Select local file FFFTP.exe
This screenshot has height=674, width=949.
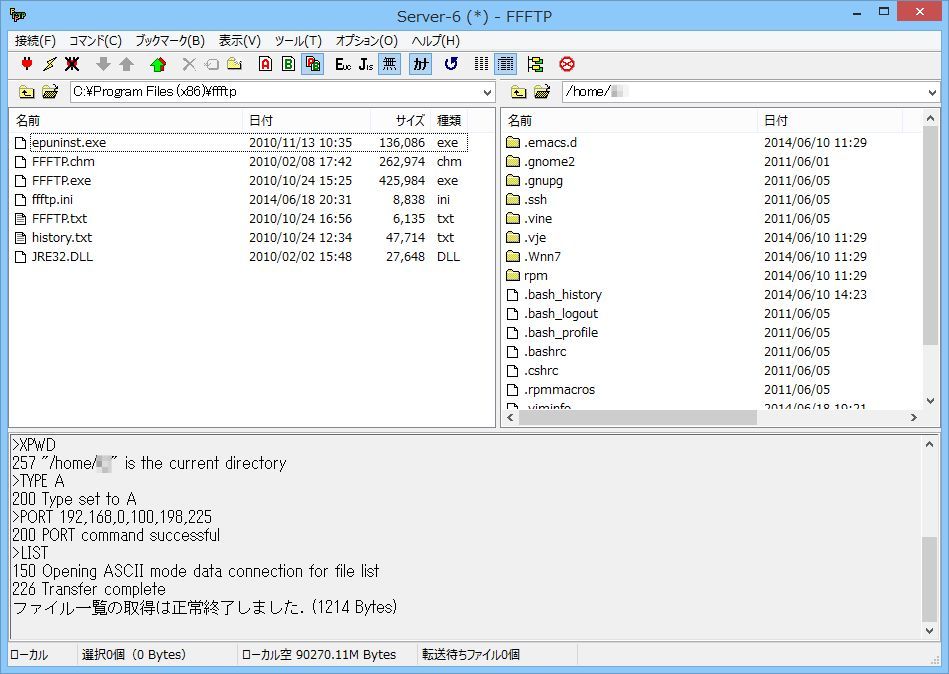point(61,180)
